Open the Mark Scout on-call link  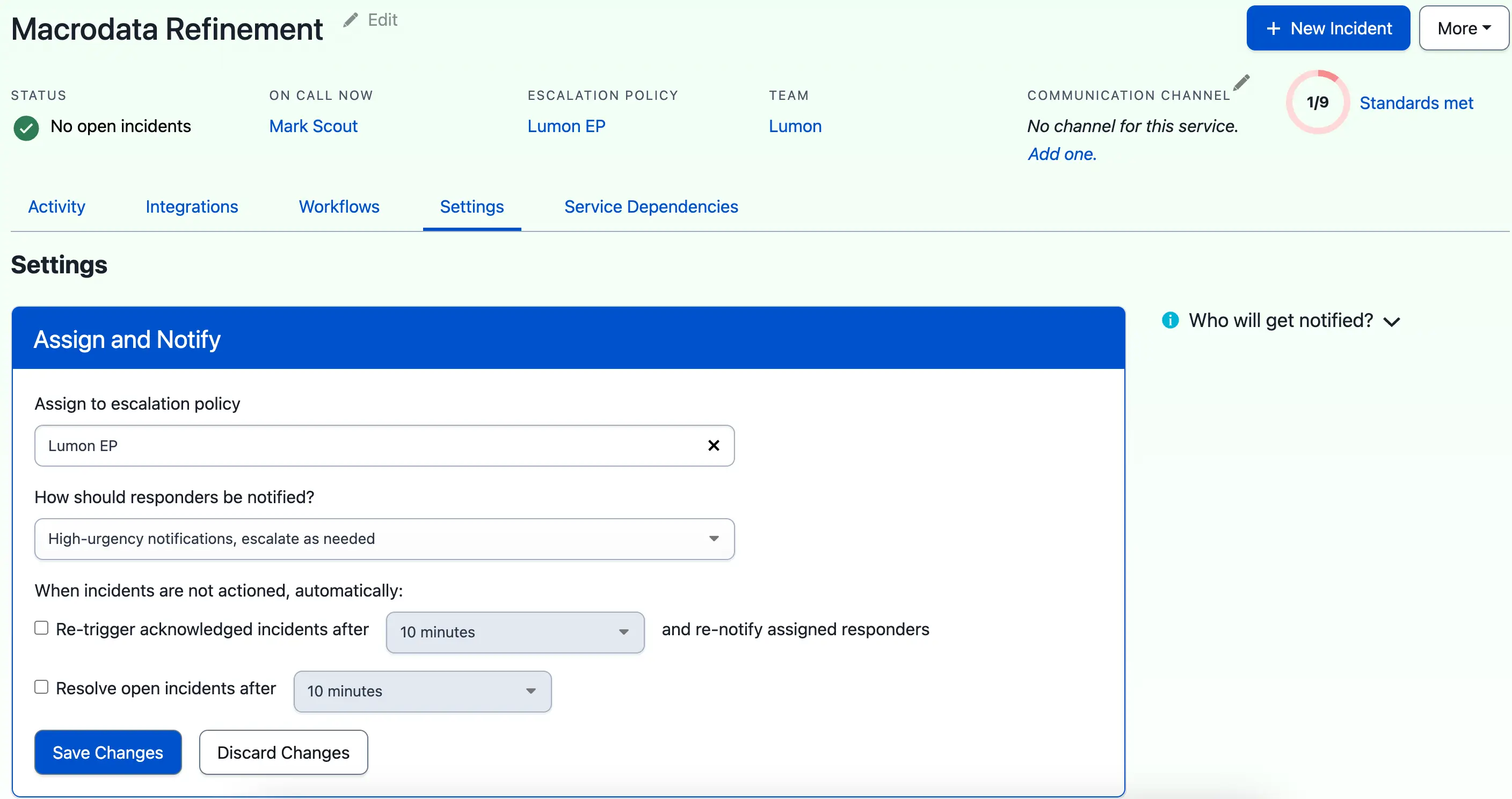tap(313, 126)
